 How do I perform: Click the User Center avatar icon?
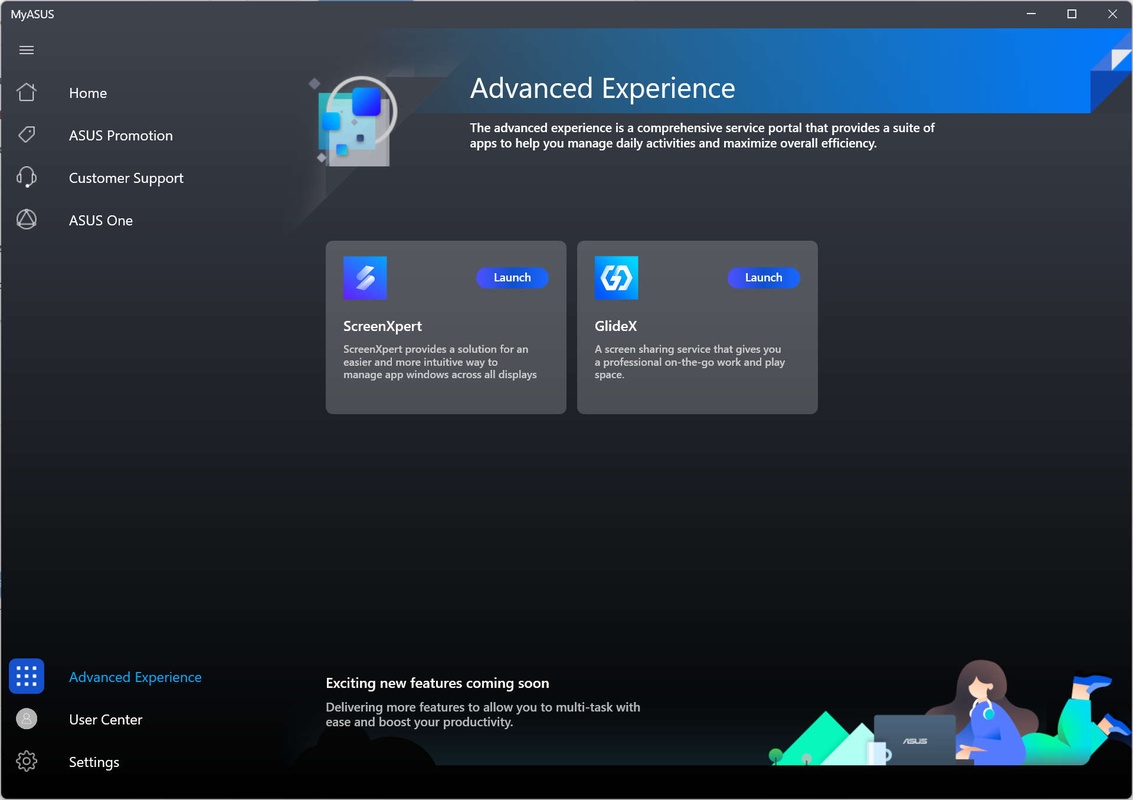click(27, 719)
